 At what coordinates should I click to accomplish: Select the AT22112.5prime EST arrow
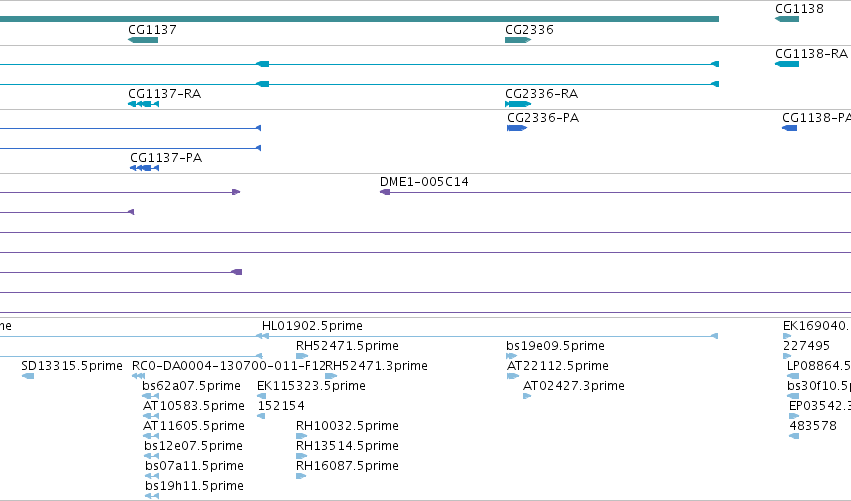[x=513, y=376]
